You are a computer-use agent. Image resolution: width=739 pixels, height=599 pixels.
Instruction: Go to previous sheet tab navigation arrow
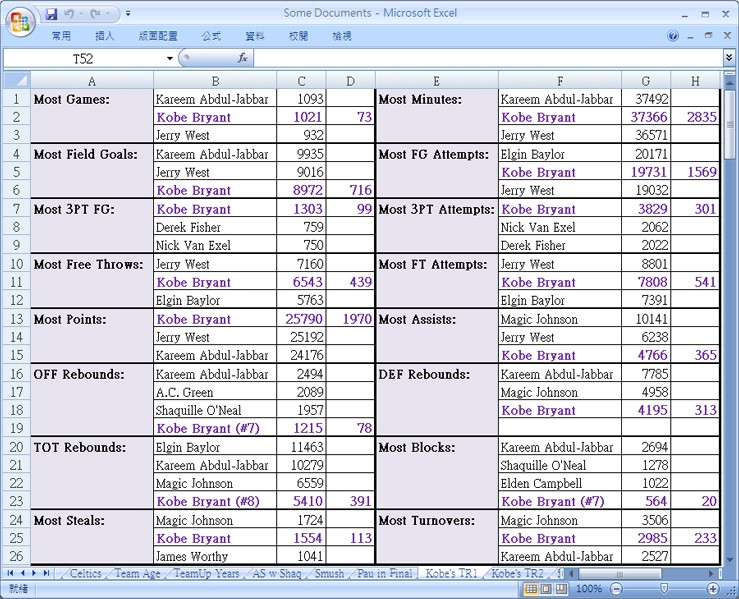22,574
